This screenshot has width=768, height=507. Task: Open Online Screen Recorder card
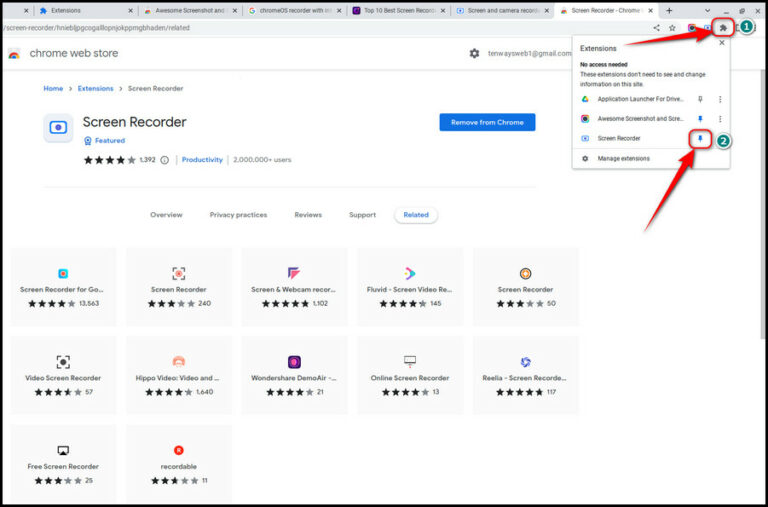410,375
